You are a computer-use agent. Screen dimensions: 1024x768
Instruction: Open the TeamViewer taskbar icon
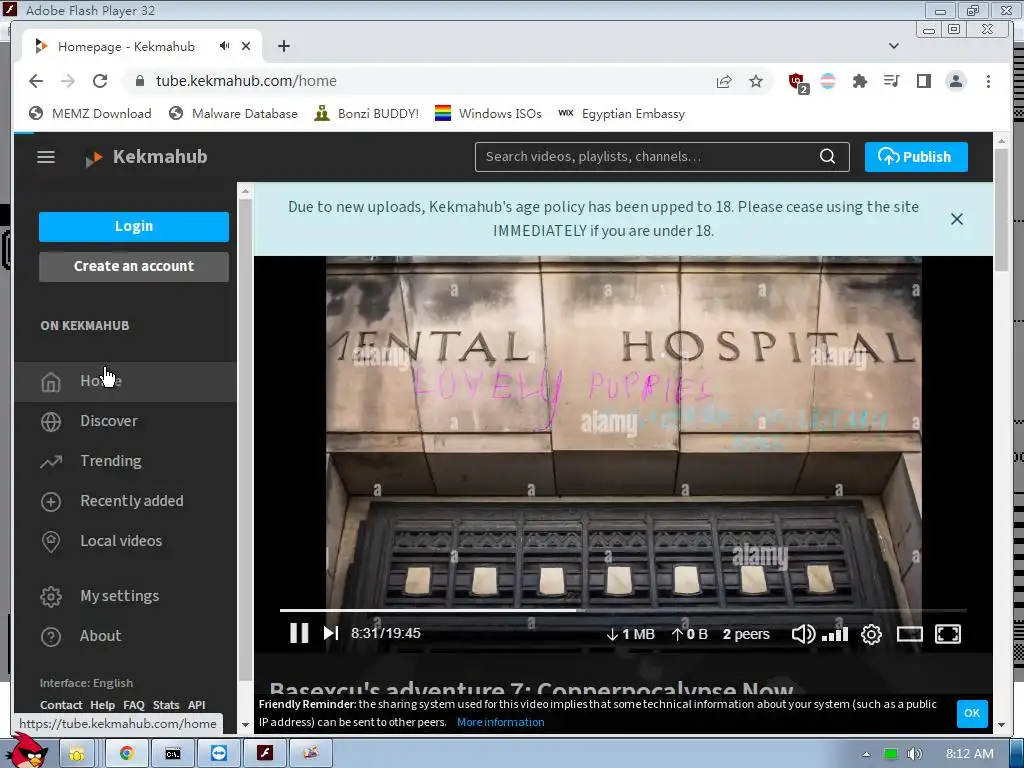coord(219,754)
